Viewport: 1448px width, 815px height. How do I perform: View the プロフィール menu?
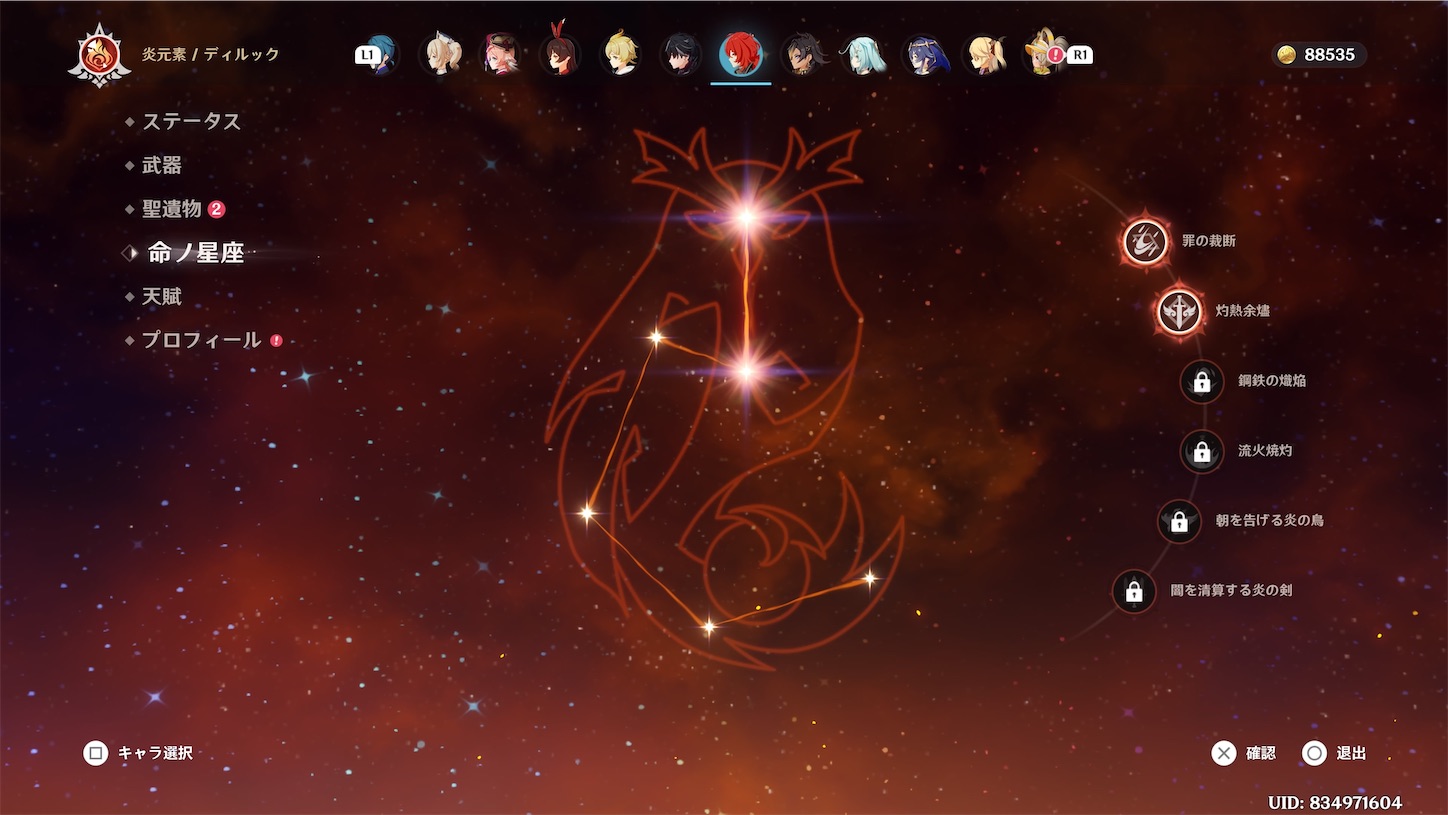(201, 341)
